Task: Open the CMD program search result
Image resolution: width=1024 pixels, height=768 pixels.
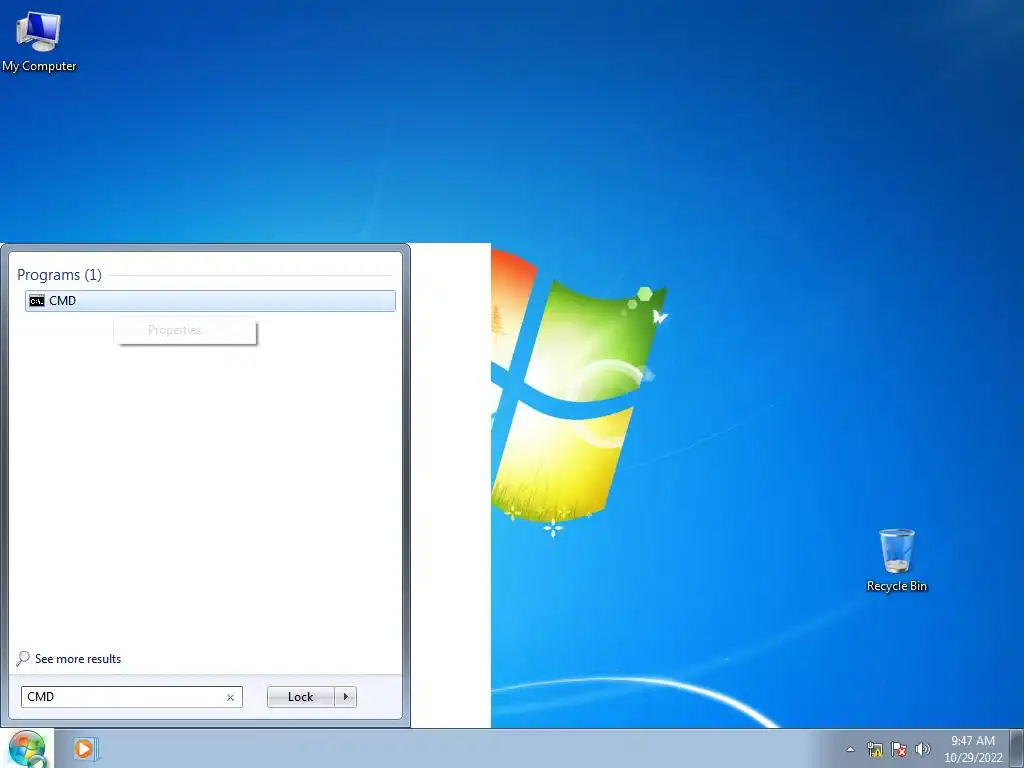Action: click(x=210, y=300)
